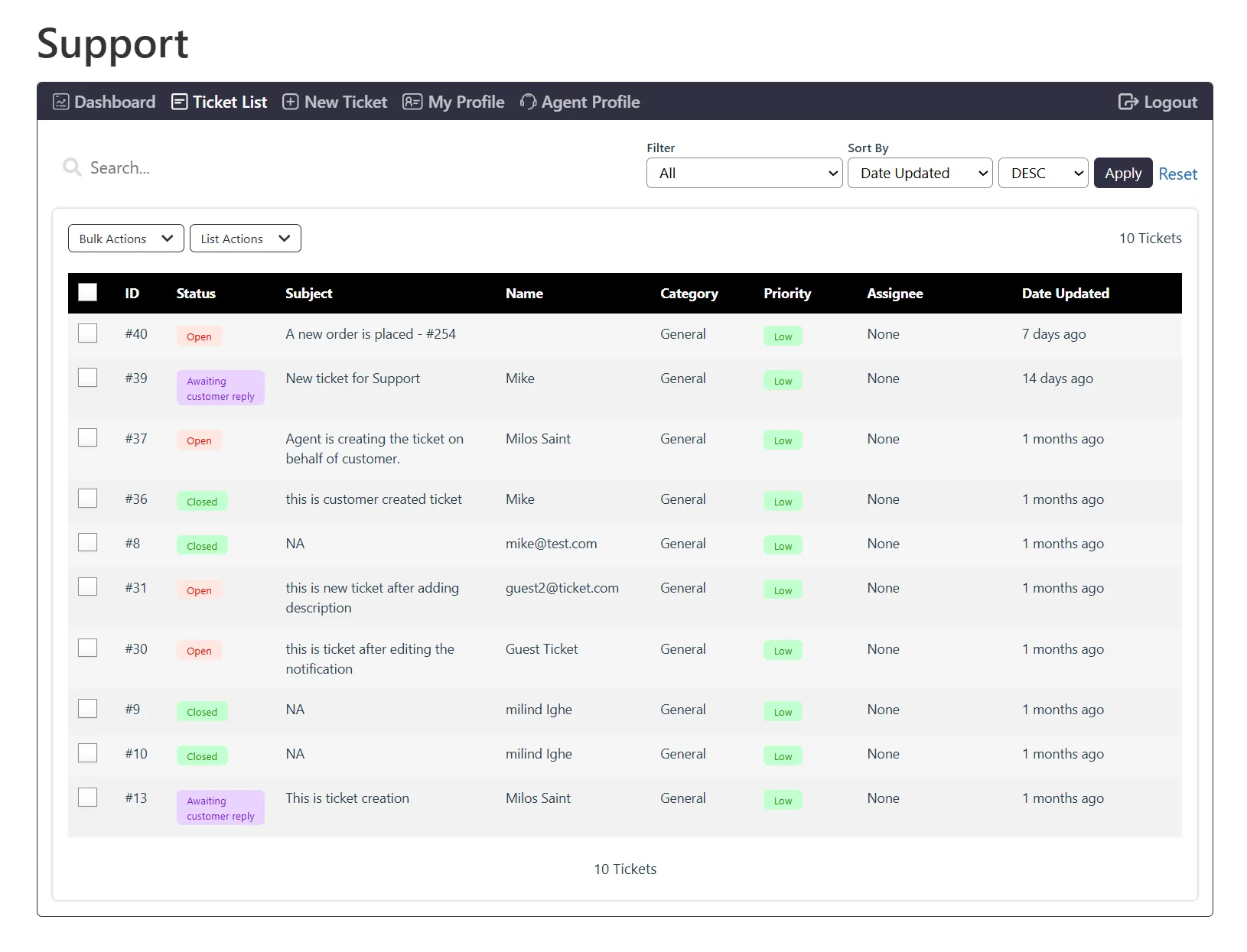The width and height of the screenshot is (1247, 952).
Task: Click the Logout arrow icon
Action: pyautogui.click(x=1128, y=102)
